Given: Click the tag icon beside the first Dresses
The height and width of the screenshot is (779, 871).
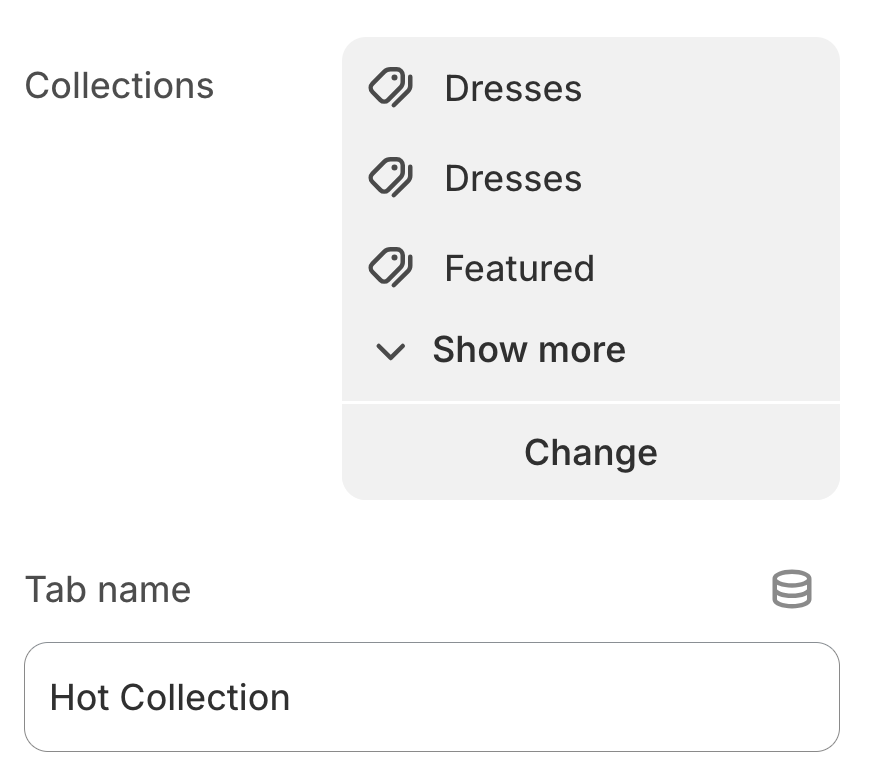Looking at the screenshot, I should [390, 88].
